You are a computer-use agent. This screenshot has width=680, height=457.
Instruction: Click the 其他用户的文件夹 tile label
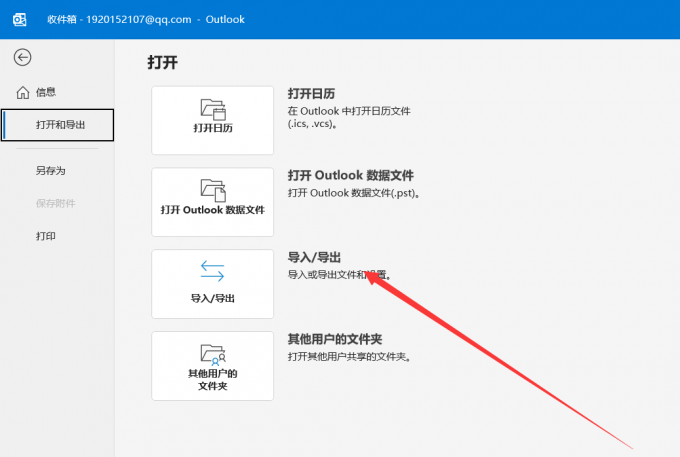pos(212,379)
